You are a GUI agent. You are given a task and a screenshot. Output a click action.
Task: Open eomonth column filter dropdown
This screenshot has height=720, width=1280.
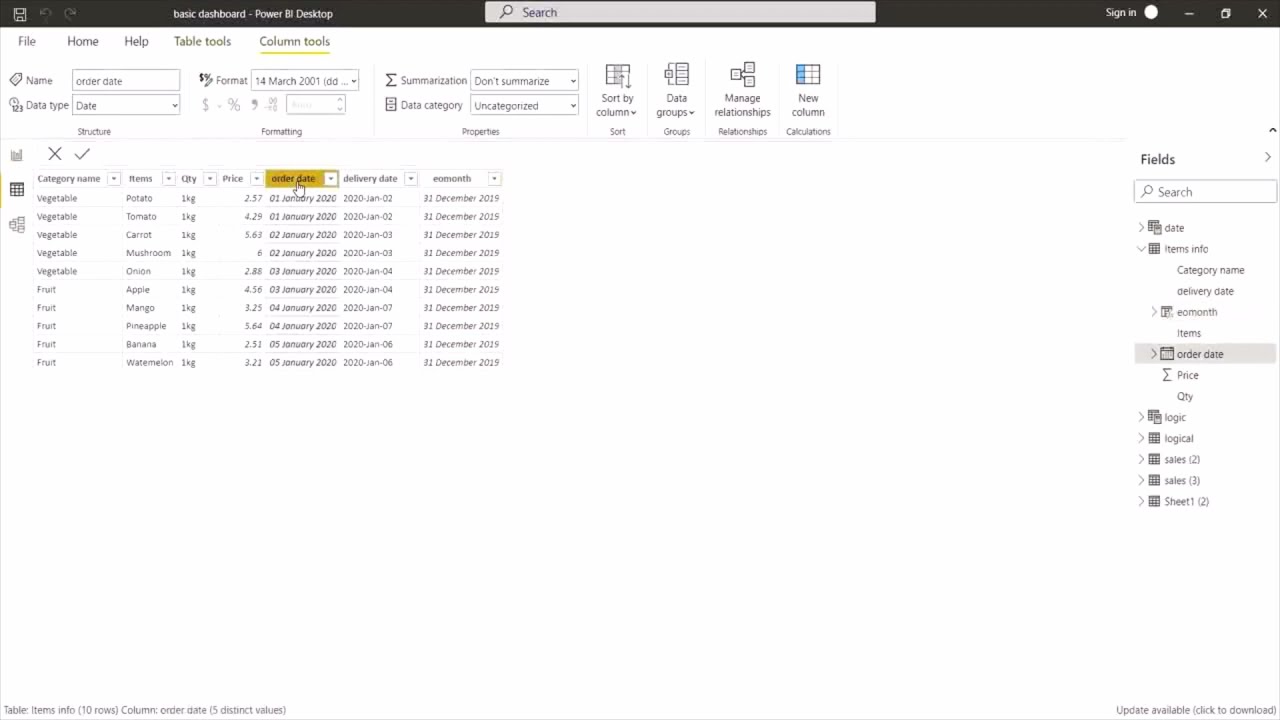(494, 179)
